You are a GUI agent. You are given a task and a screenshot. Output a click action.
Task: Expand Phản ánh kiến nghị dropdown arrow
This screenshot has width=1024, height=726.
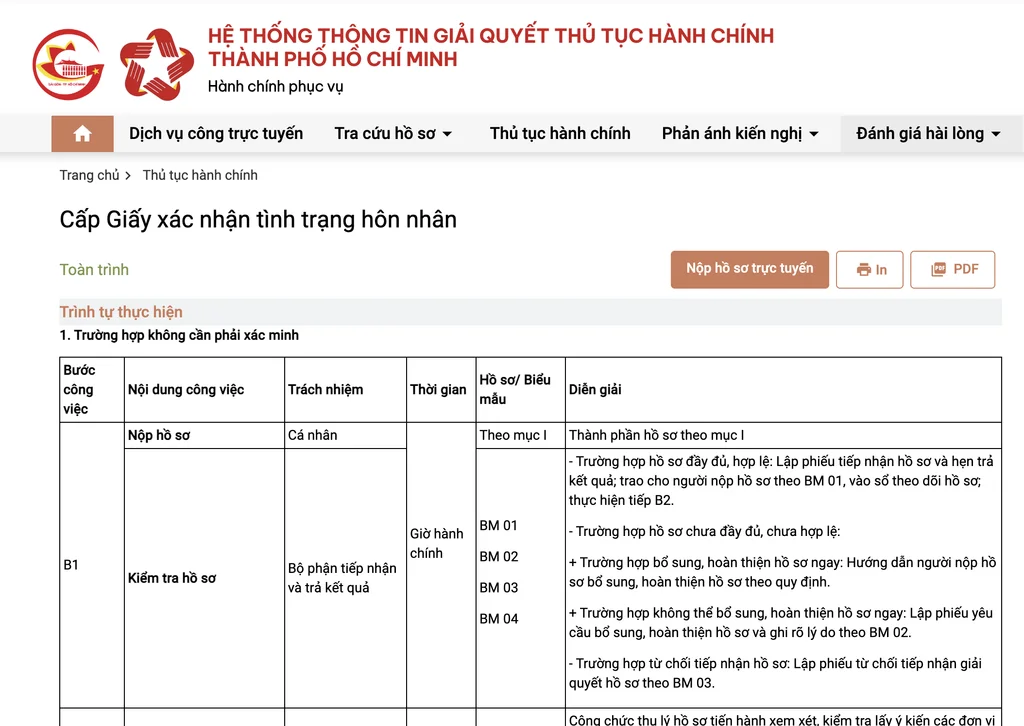pyautogui.click(x=814, y=134)
